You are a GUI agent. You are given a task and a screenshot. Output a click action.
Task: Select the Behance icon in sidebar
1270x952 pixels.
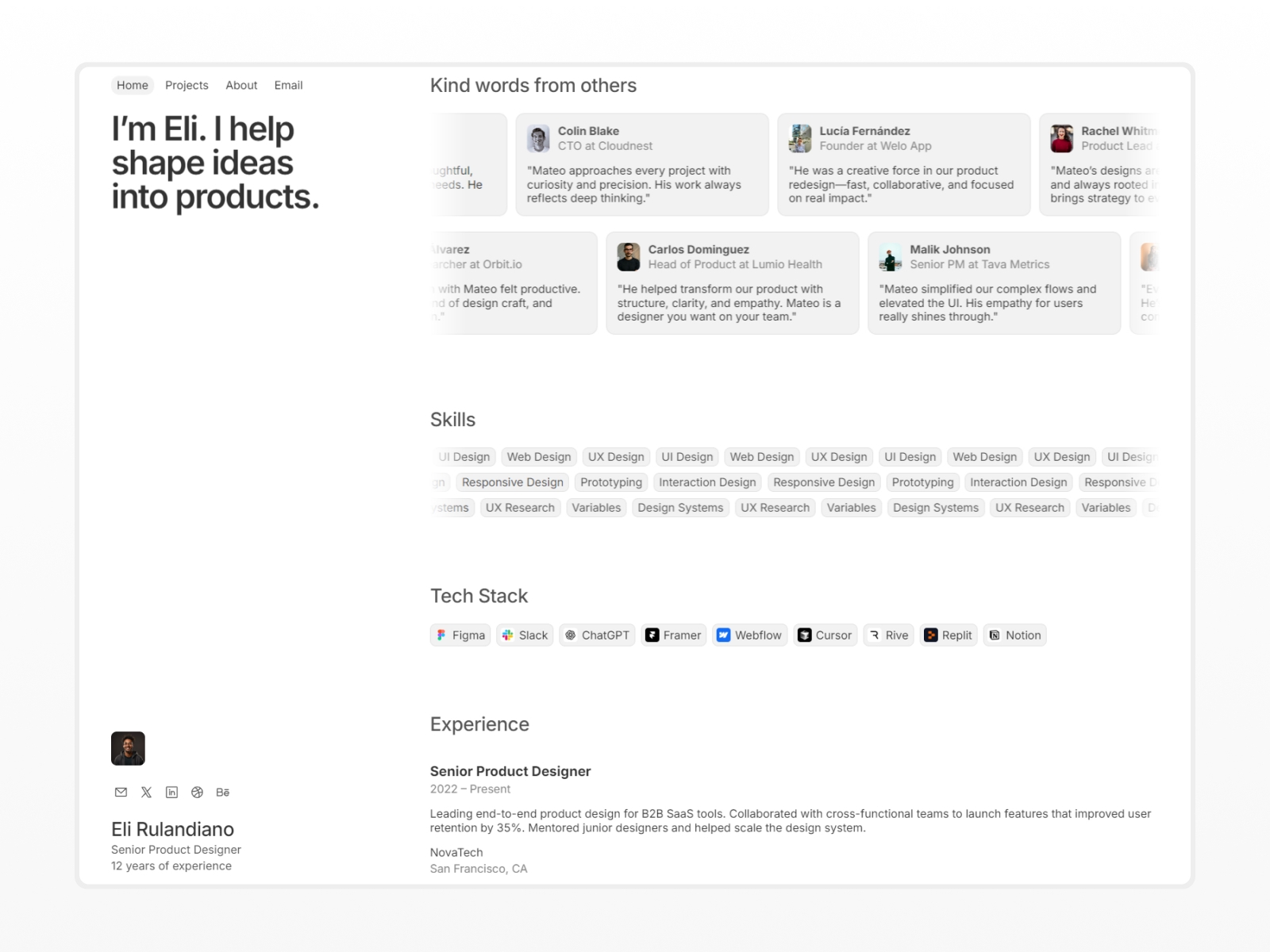pyautogui.click(x=222, y=792)
